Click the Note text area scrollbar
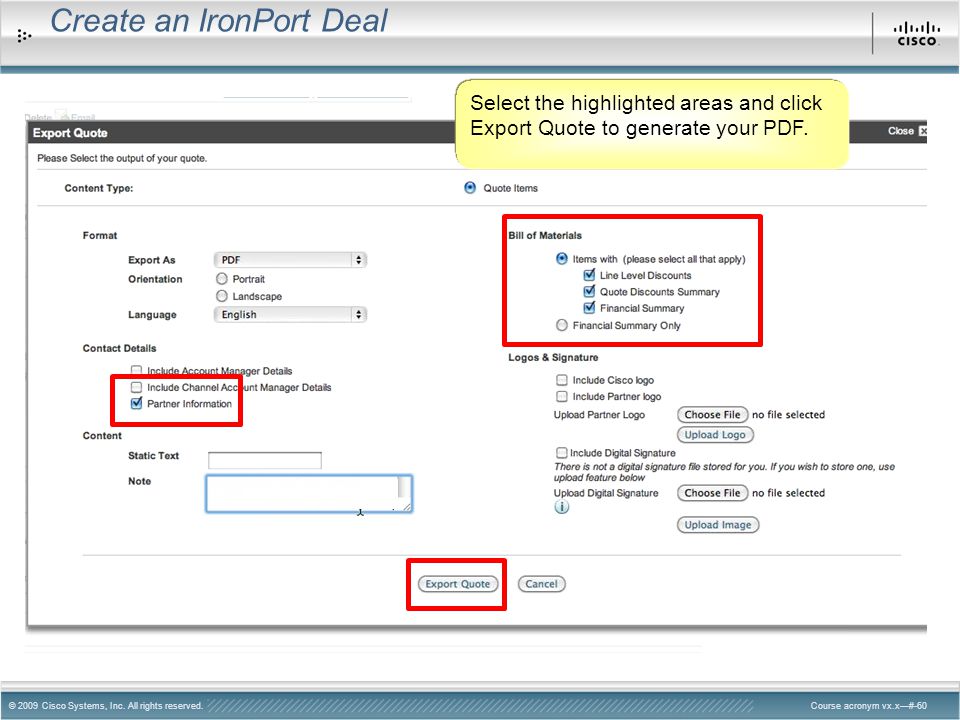The width and height of the screenshot is (960, 720). click(x=404, y=488)
